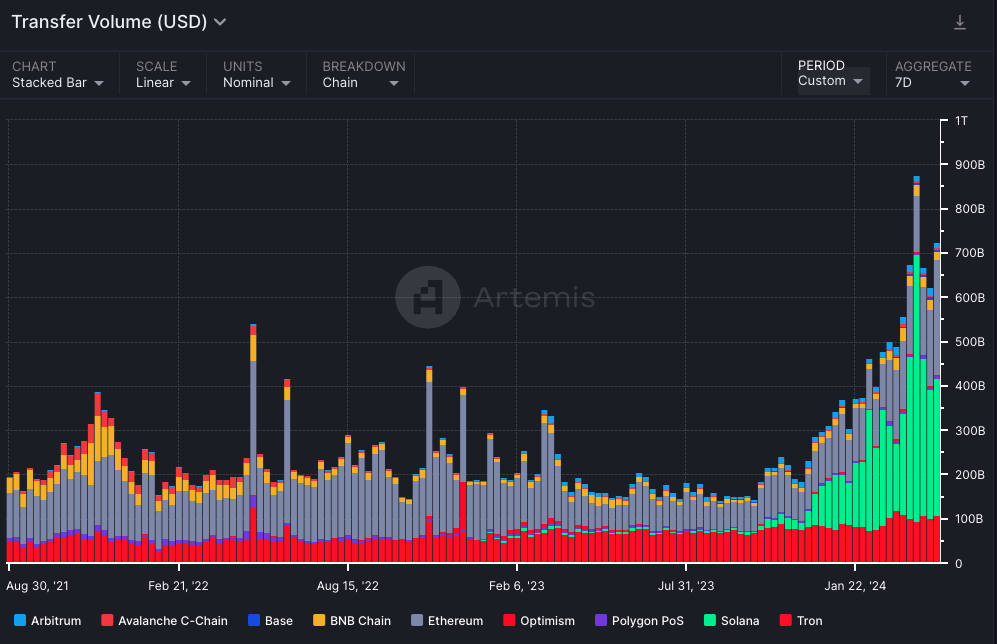Toggle the Tron legend entry
997x644 pixels.
(799, 621)
